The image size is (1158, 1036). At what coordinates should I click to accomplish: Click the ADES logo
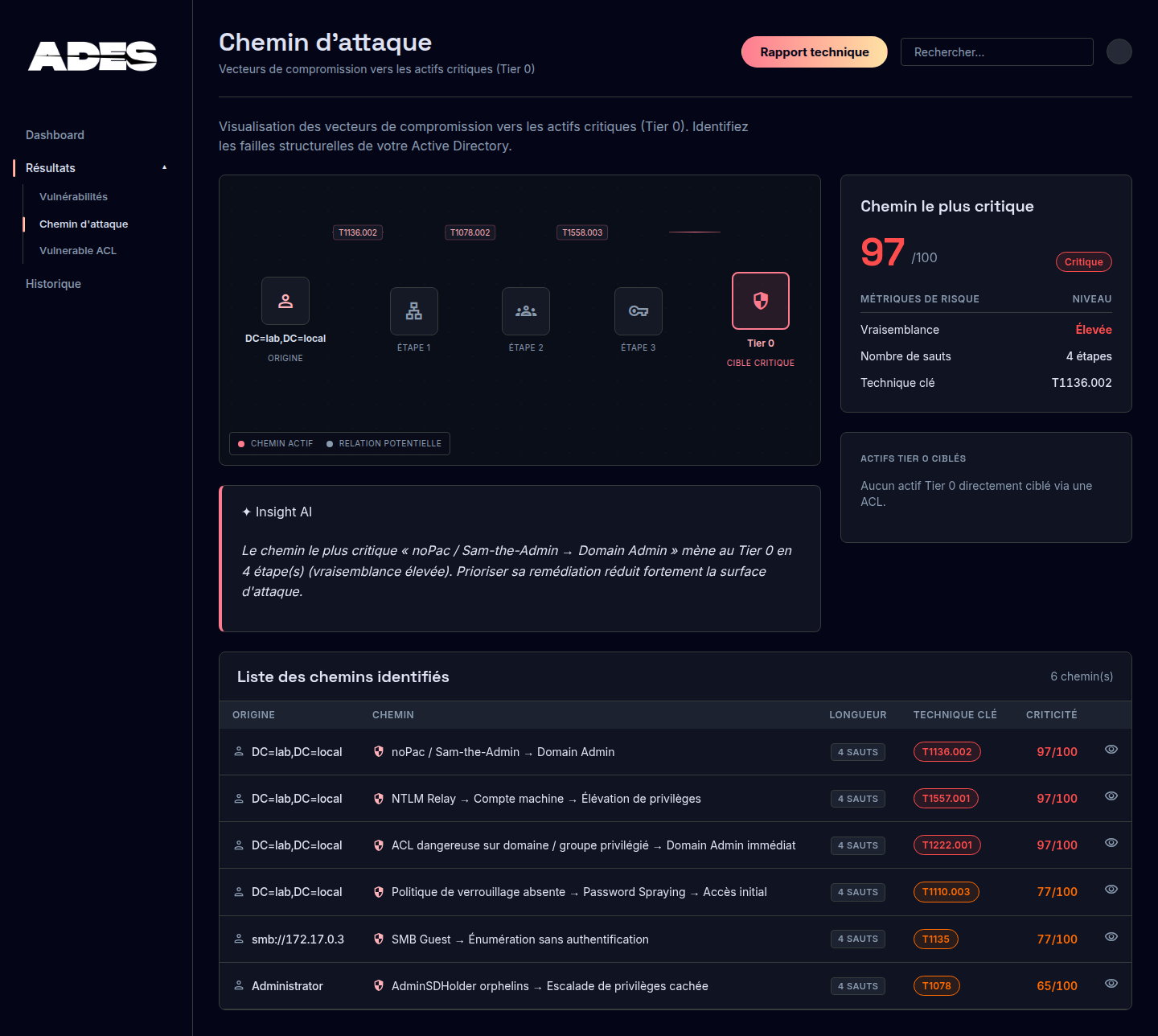(x=92, y=56)
